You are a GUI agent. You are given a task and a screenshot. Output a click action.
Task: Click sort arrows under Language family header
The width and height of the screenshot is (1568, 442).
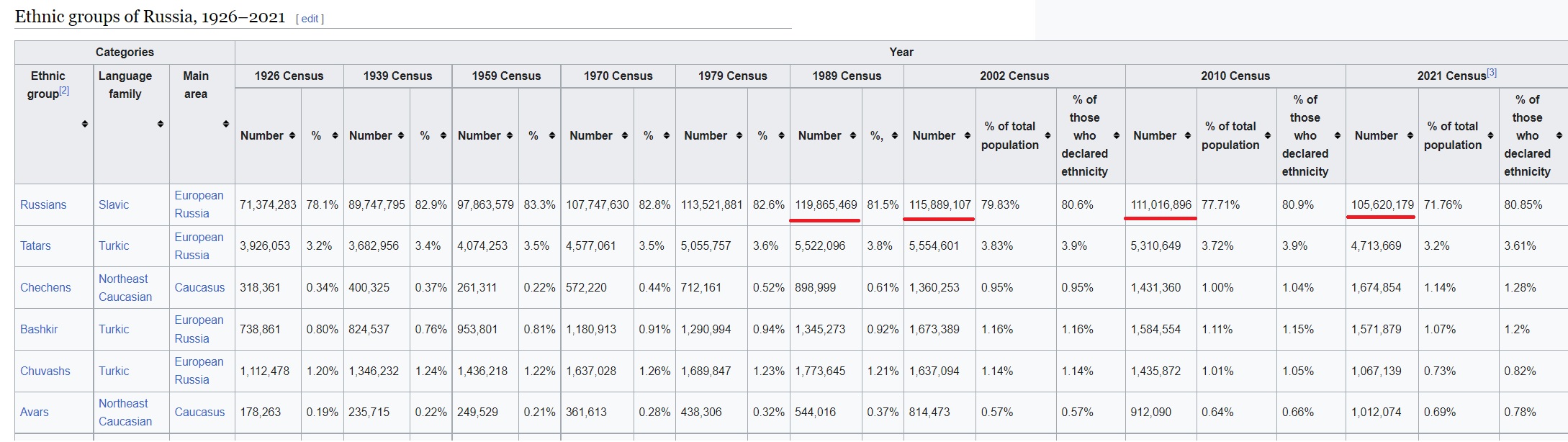point(160,125)
